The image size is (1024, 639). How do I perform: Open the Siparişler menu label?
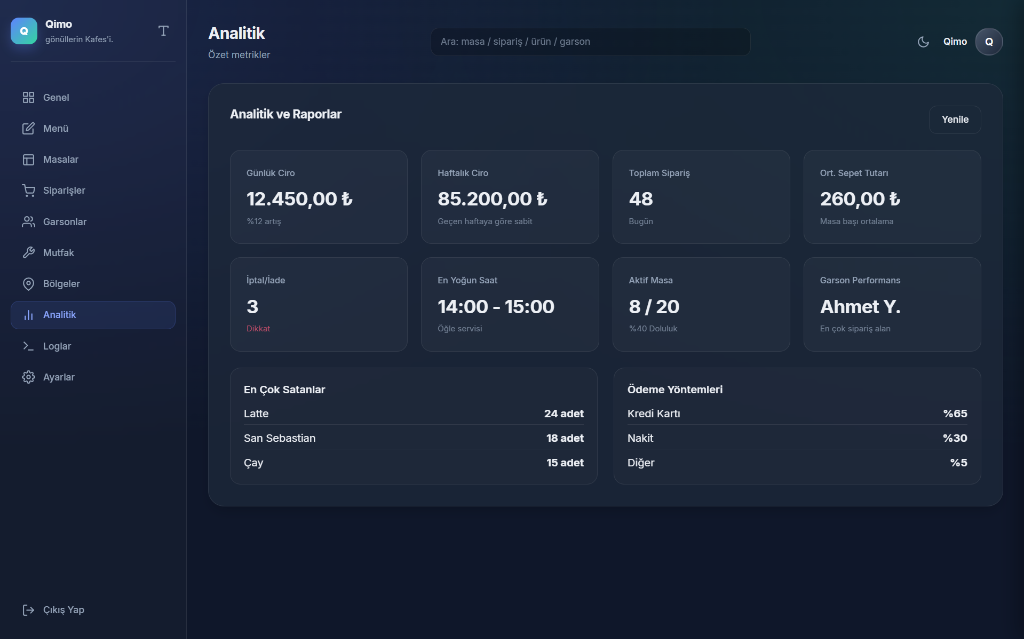[64, 191]
